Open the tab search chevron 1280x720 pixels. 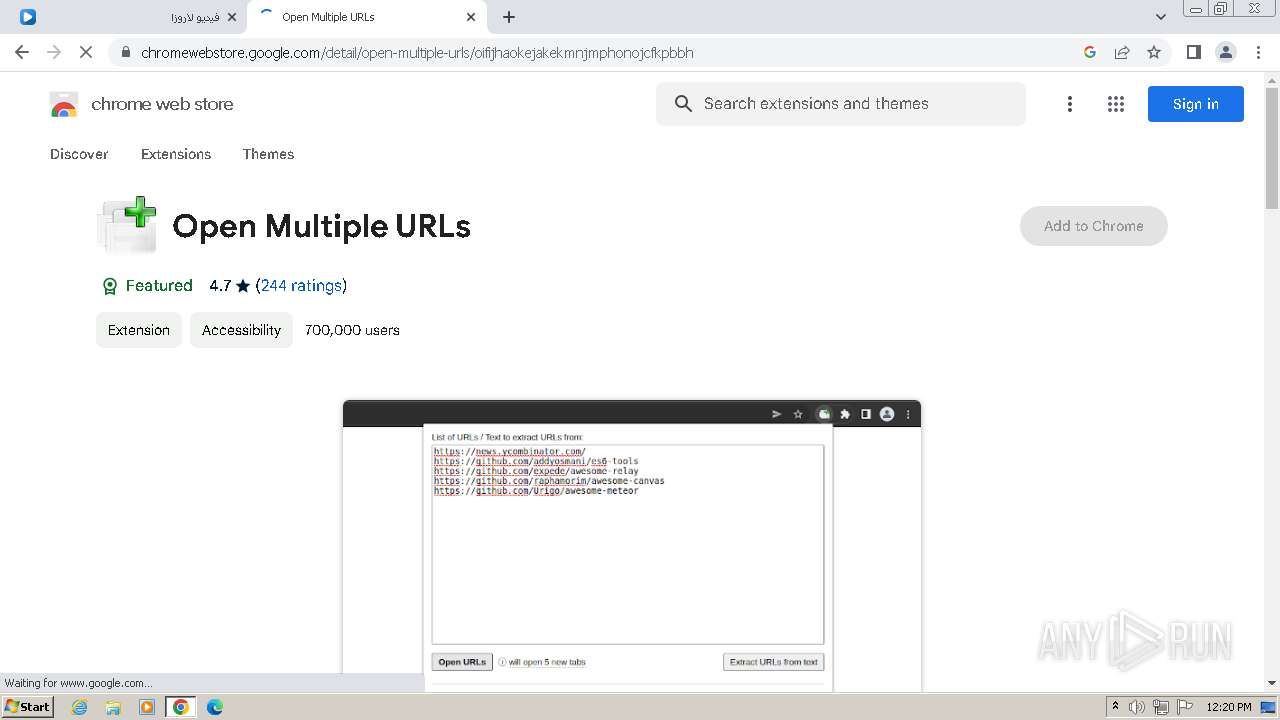(1161, 16)
